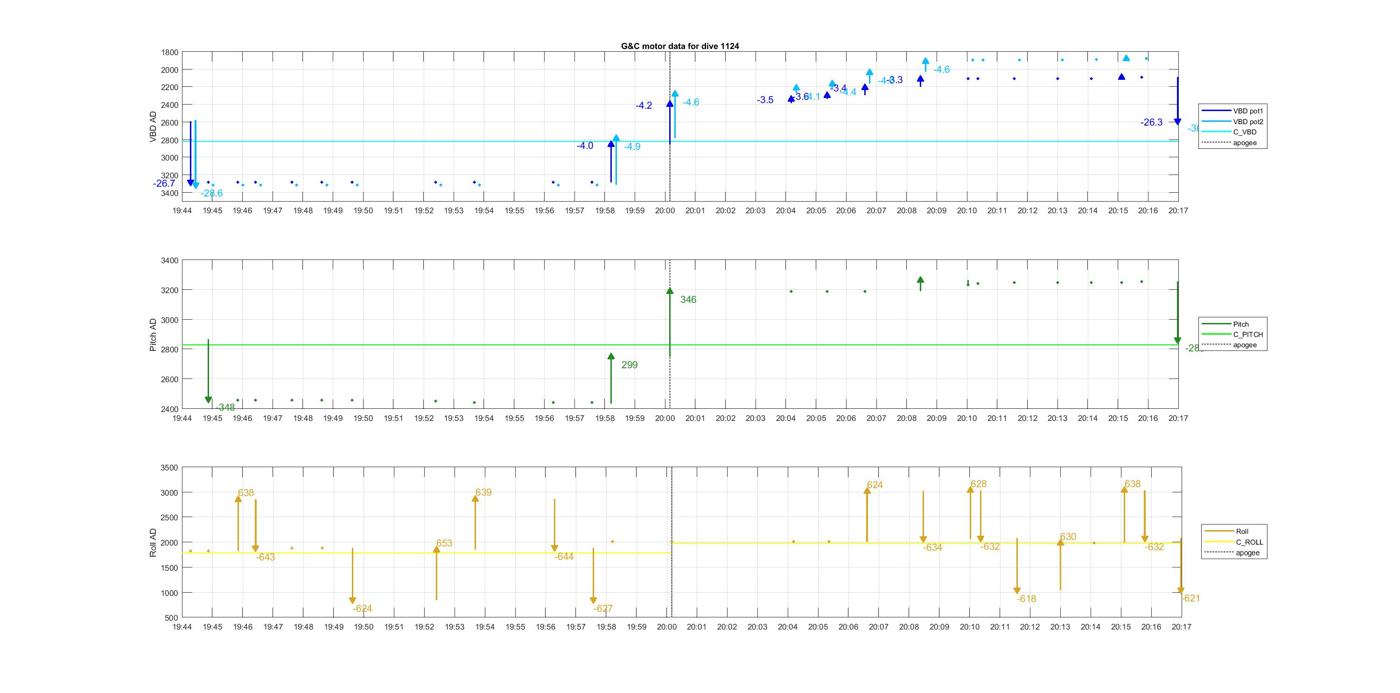1400x693 pixels.
Task: Click the '19:44' time tick under VBD plot
Action: [182, 211]
